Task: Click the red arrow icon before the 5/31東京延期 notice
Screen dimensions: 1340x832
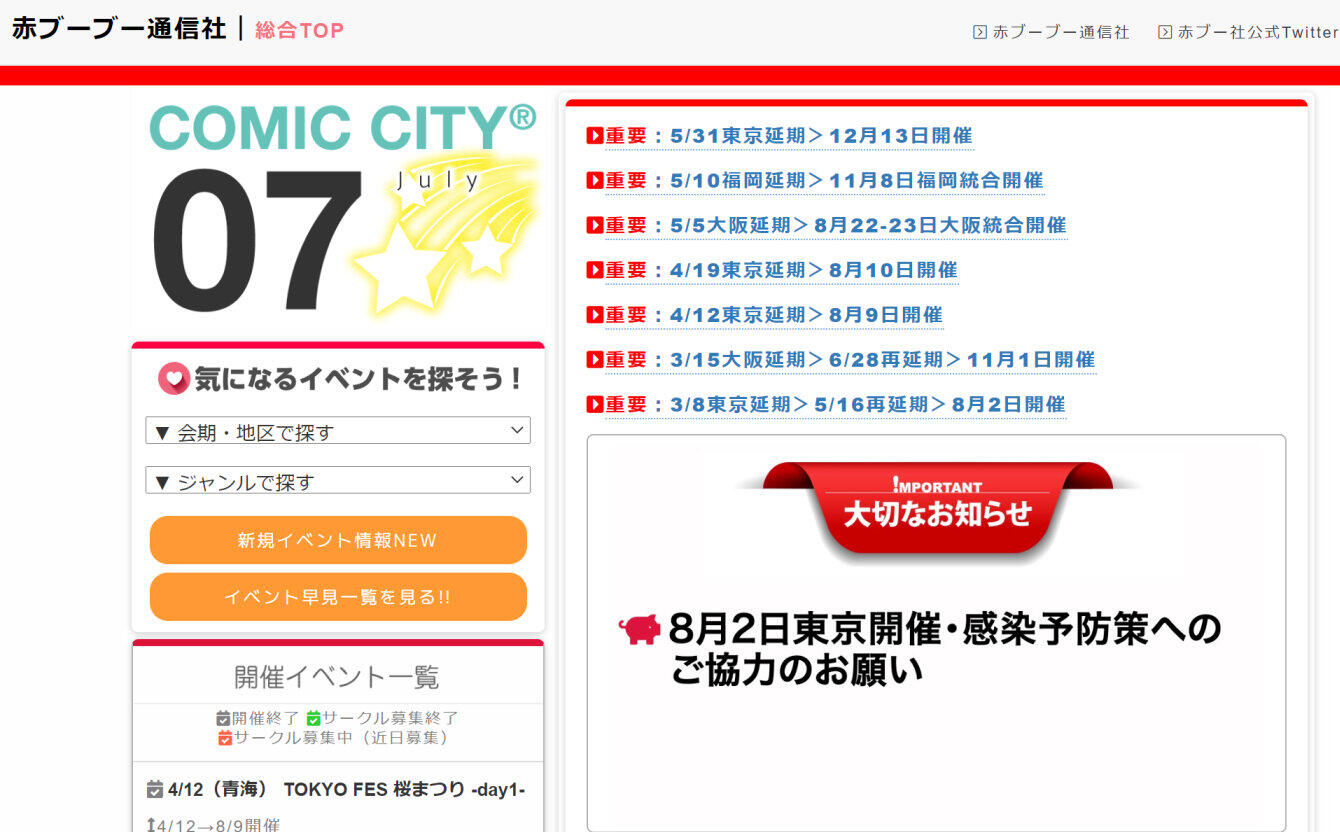Action: point(592,135)
